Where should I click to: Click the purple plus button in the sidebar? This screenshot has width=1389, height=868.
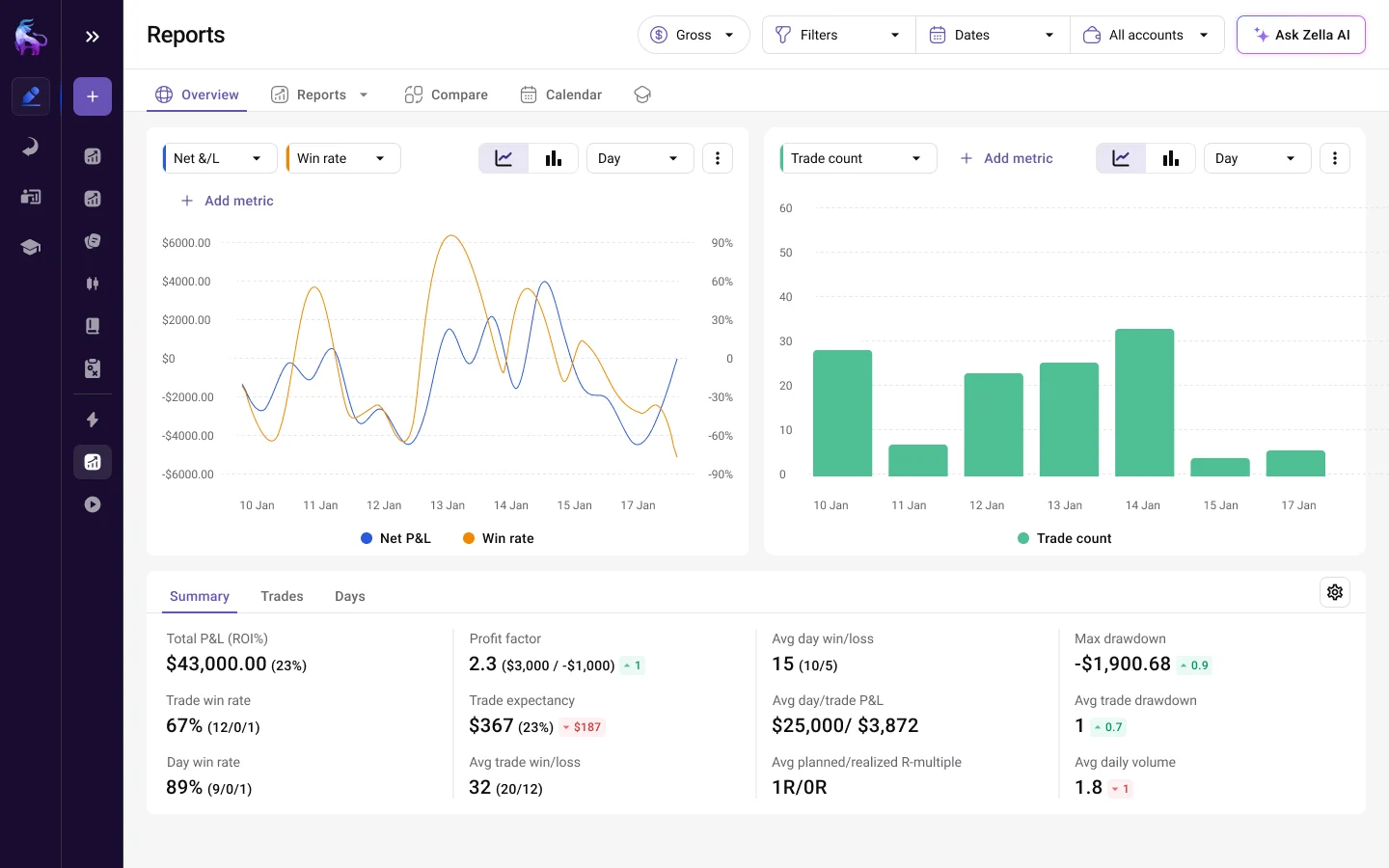93,96
